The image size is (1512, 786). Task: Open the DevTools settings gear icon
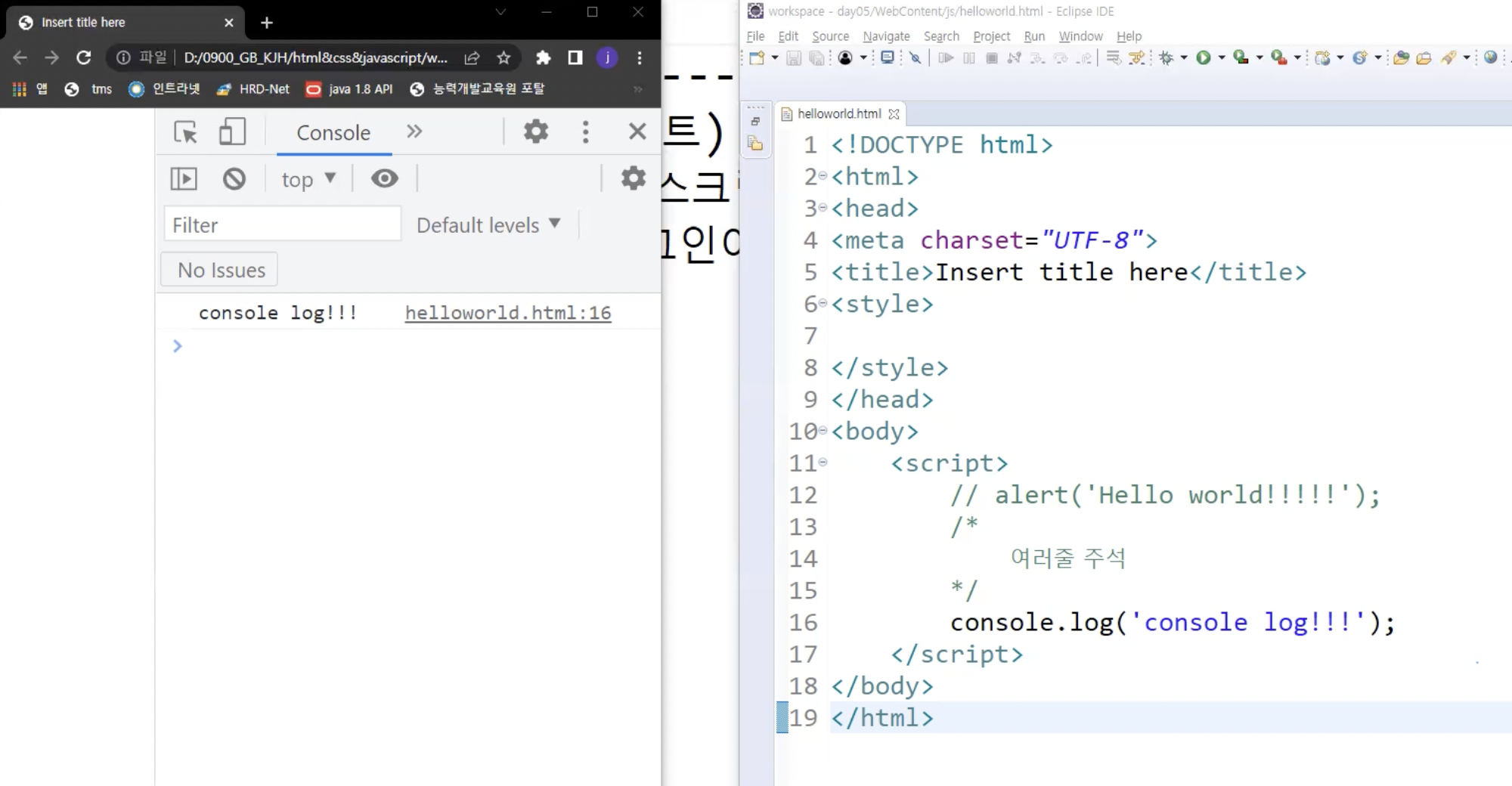pos(536,132)
